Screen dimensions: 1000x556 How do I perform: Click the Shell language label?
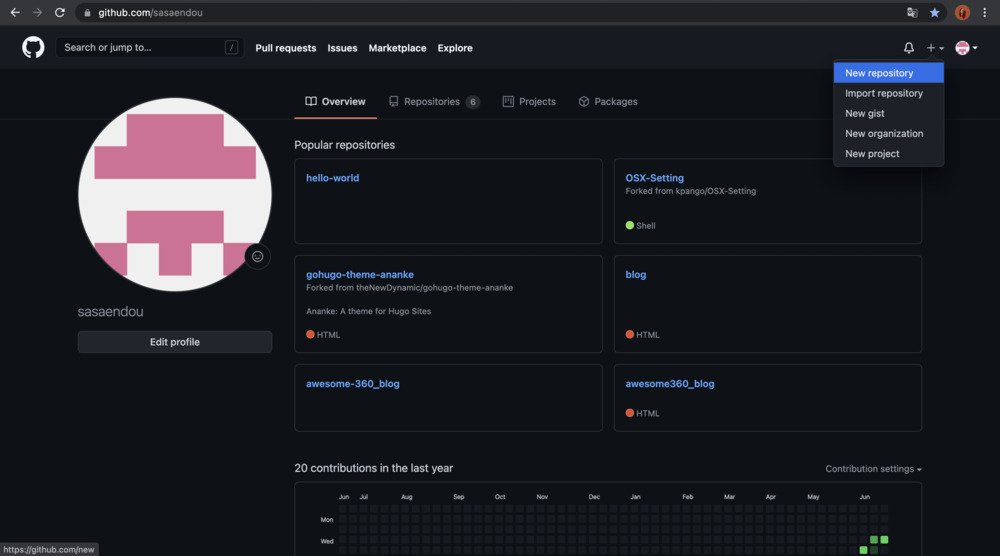pos(645,225)
